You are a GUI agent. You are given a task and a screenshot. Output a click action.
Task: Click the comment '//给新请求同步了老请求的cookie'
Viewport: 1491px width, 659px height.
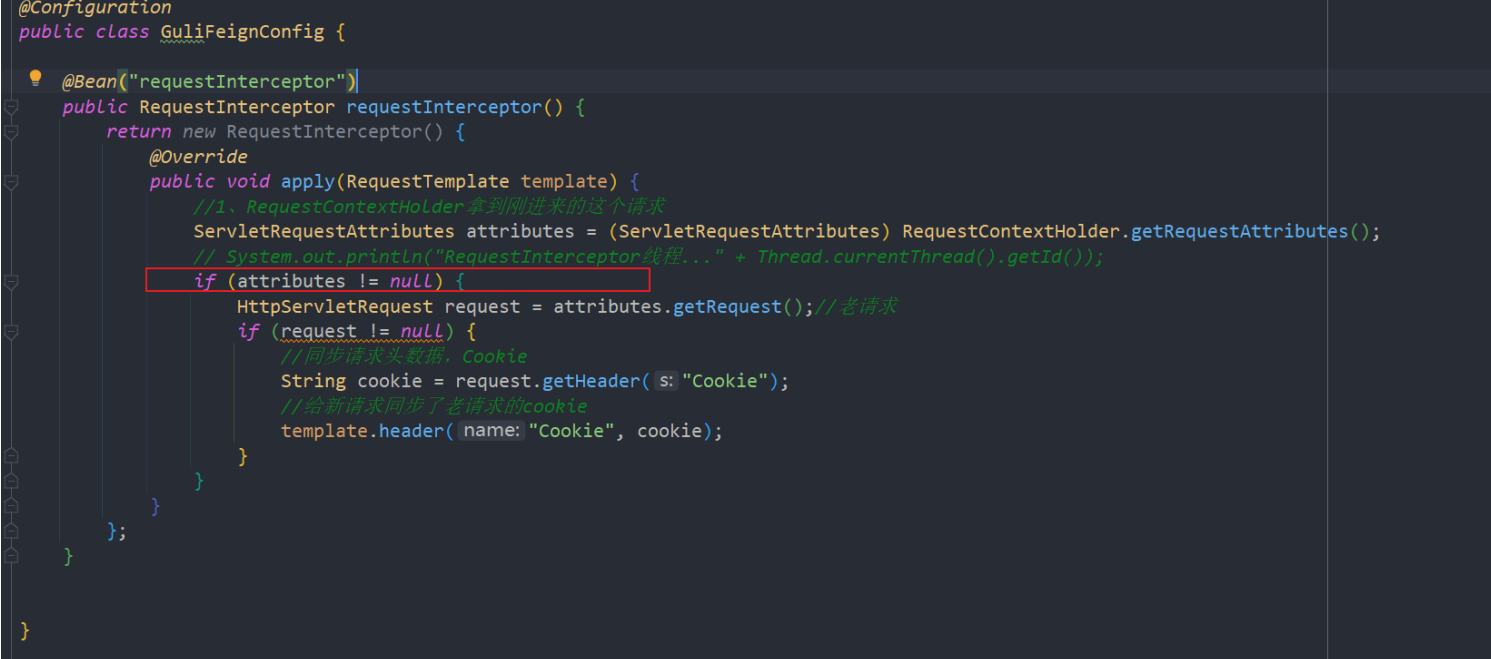click(x=434, y=407)
